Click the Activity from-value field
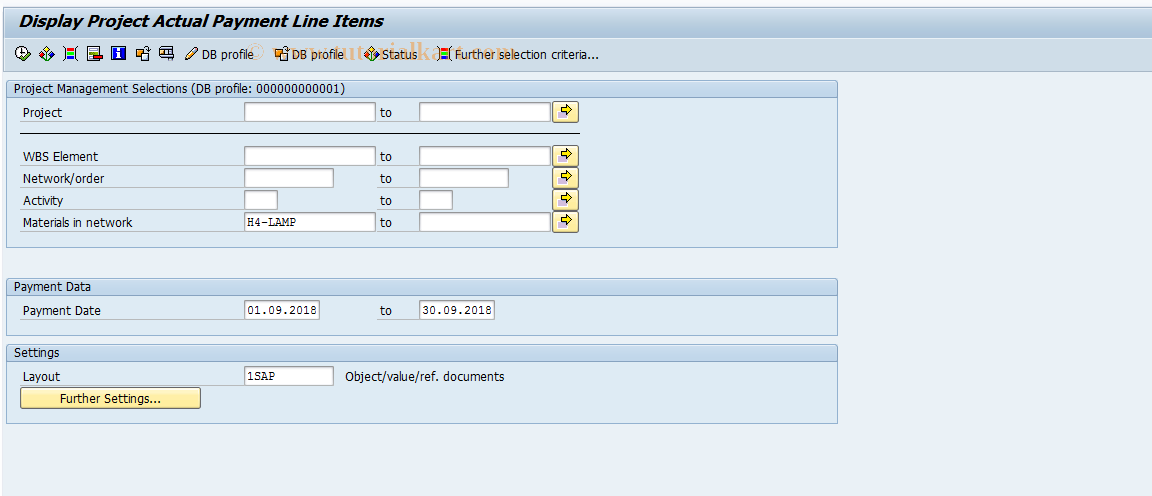 [261, 201]
